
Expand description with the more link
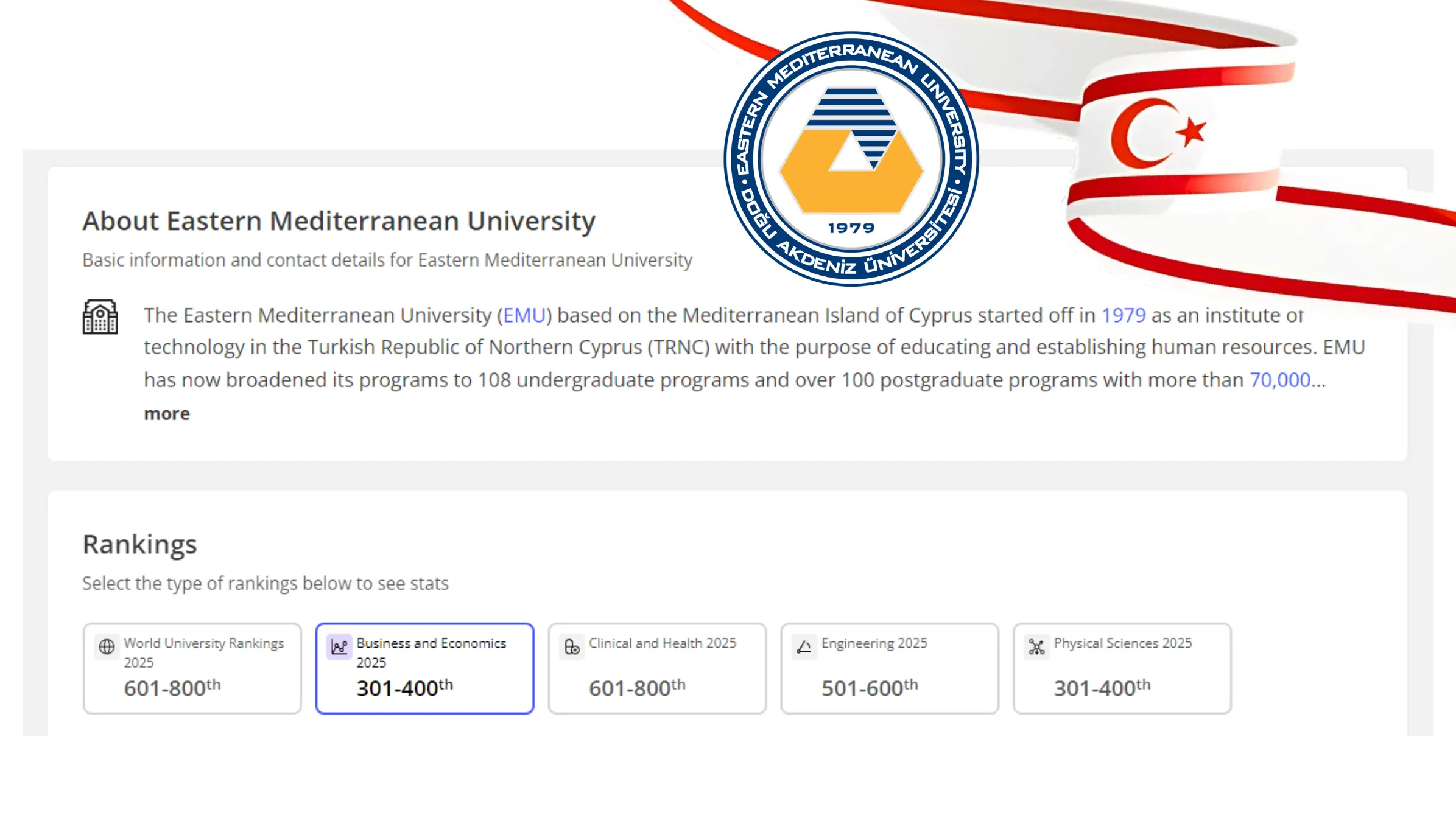click(x=167, y=414)
